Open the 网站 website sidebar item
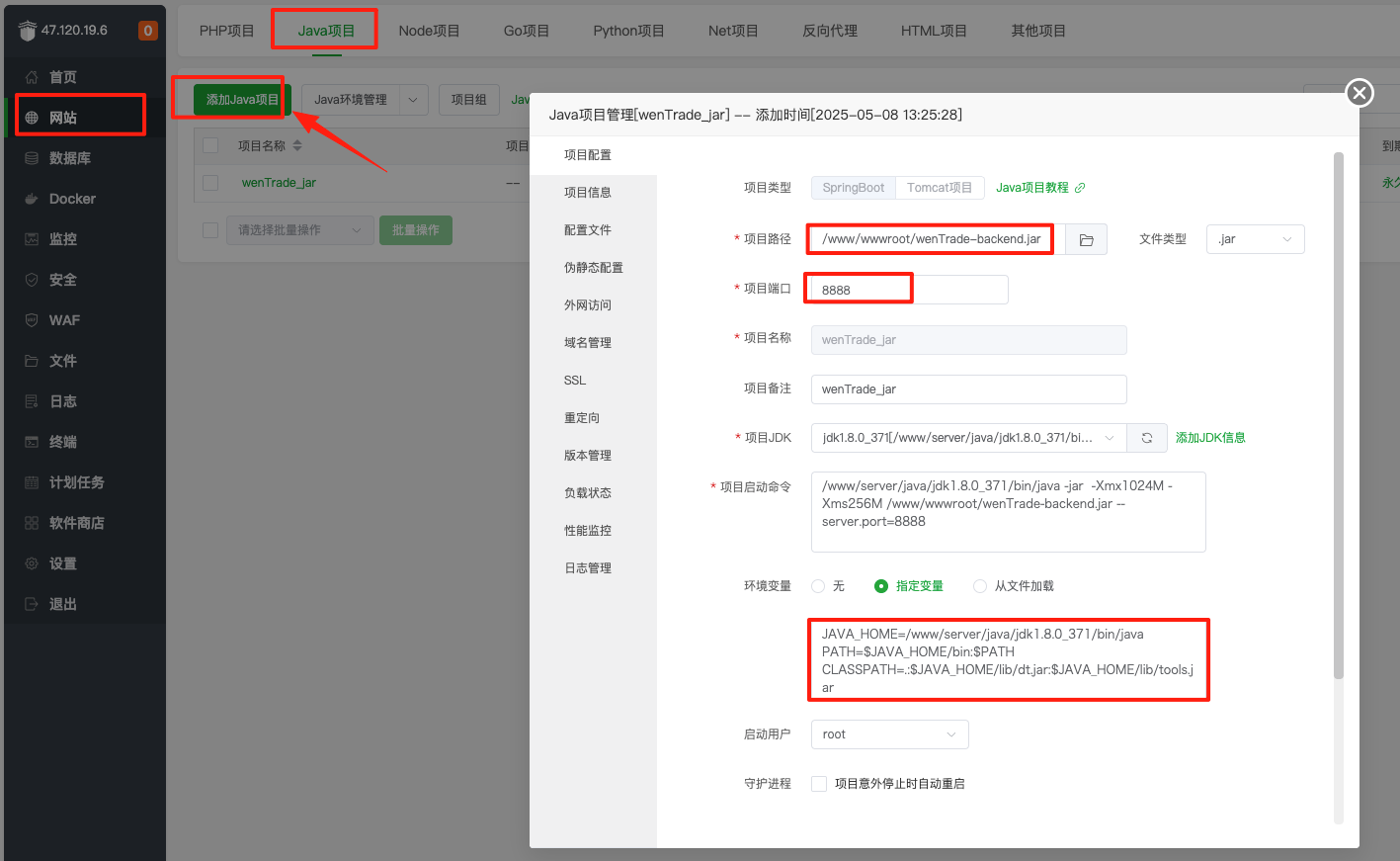 tap(85, 118)
